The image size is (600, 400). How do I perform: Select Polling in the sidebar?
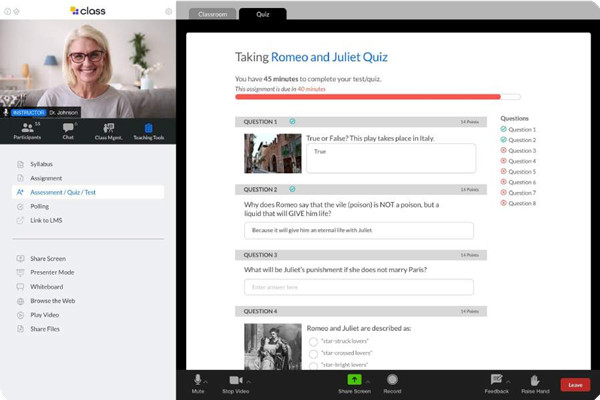[40, 206]
